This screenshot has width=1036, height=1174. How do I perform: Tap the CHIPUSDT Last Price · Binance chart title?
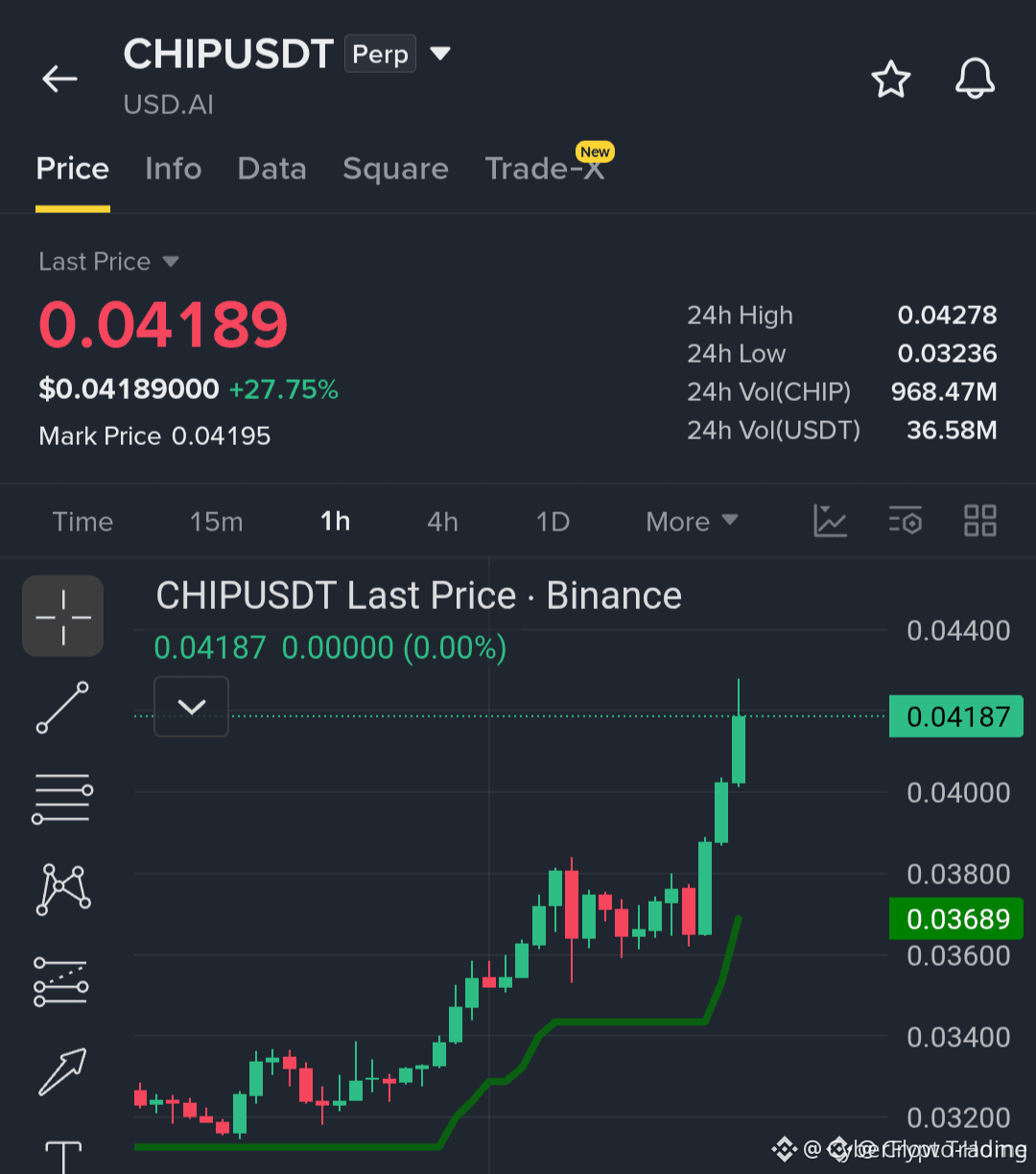tap(419, 597)
